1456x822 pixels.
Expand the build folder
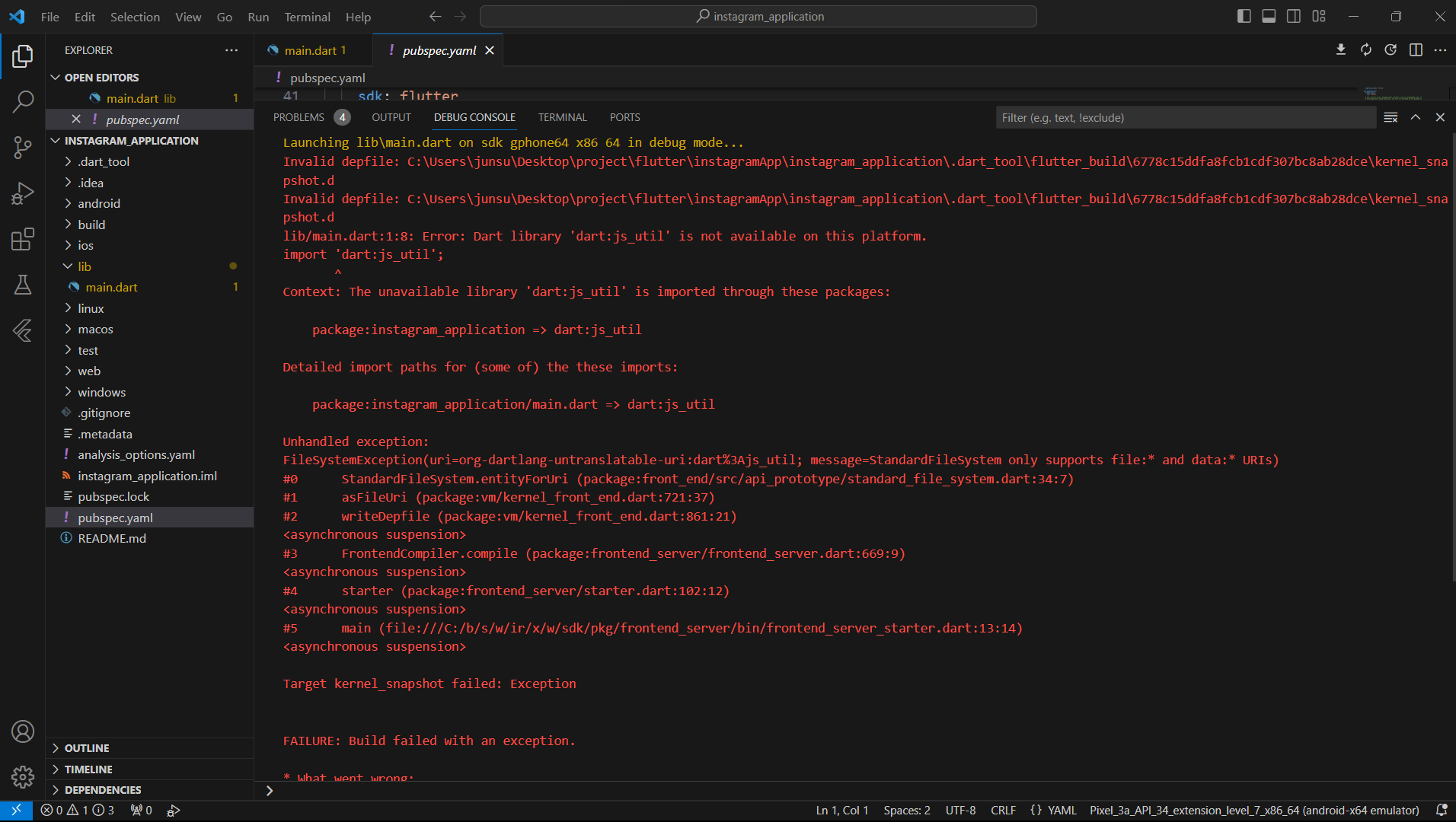click(149, 225)
